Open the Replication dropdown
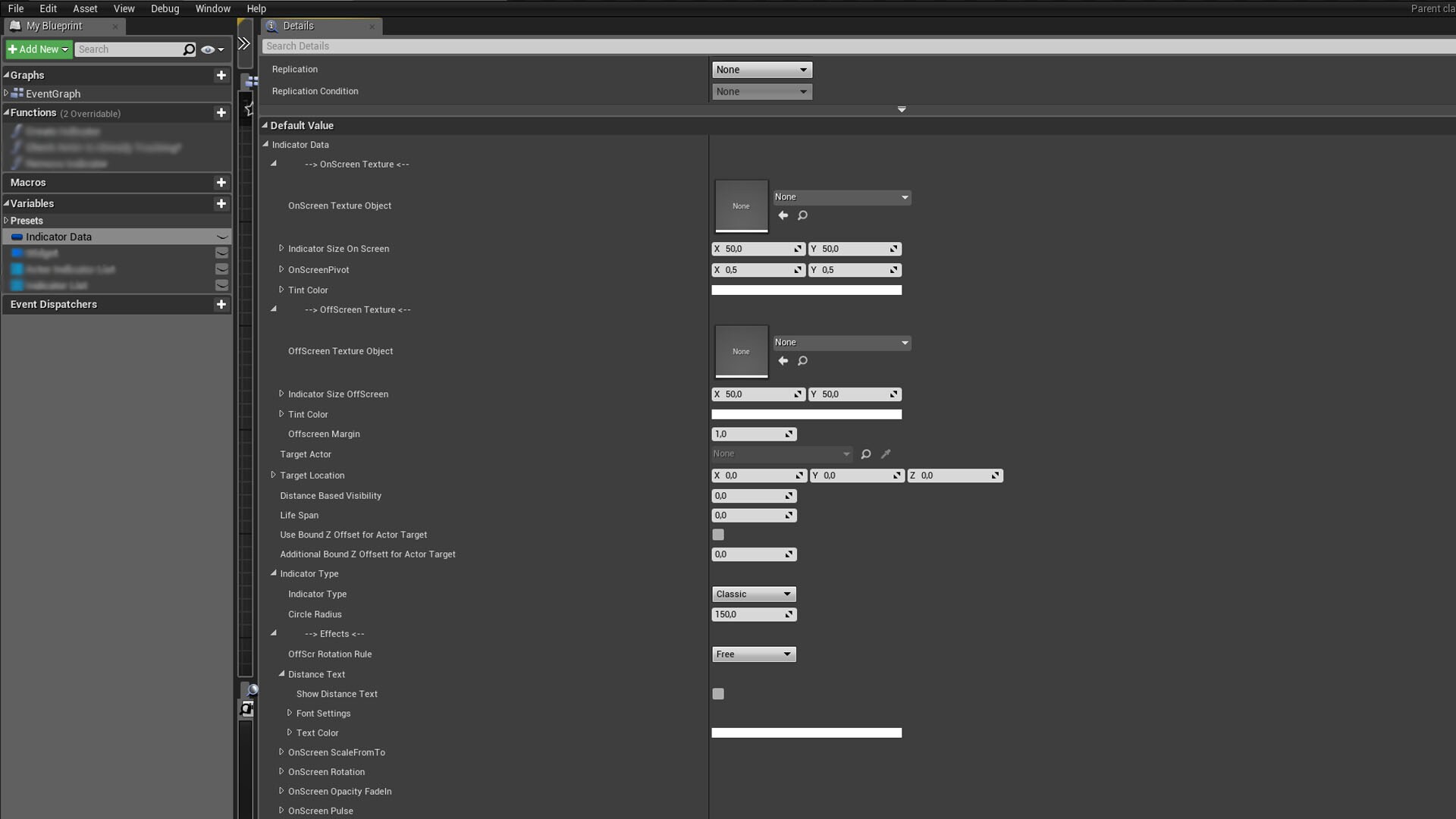Viewport: 1456px width, 819px height. point(761,69)
